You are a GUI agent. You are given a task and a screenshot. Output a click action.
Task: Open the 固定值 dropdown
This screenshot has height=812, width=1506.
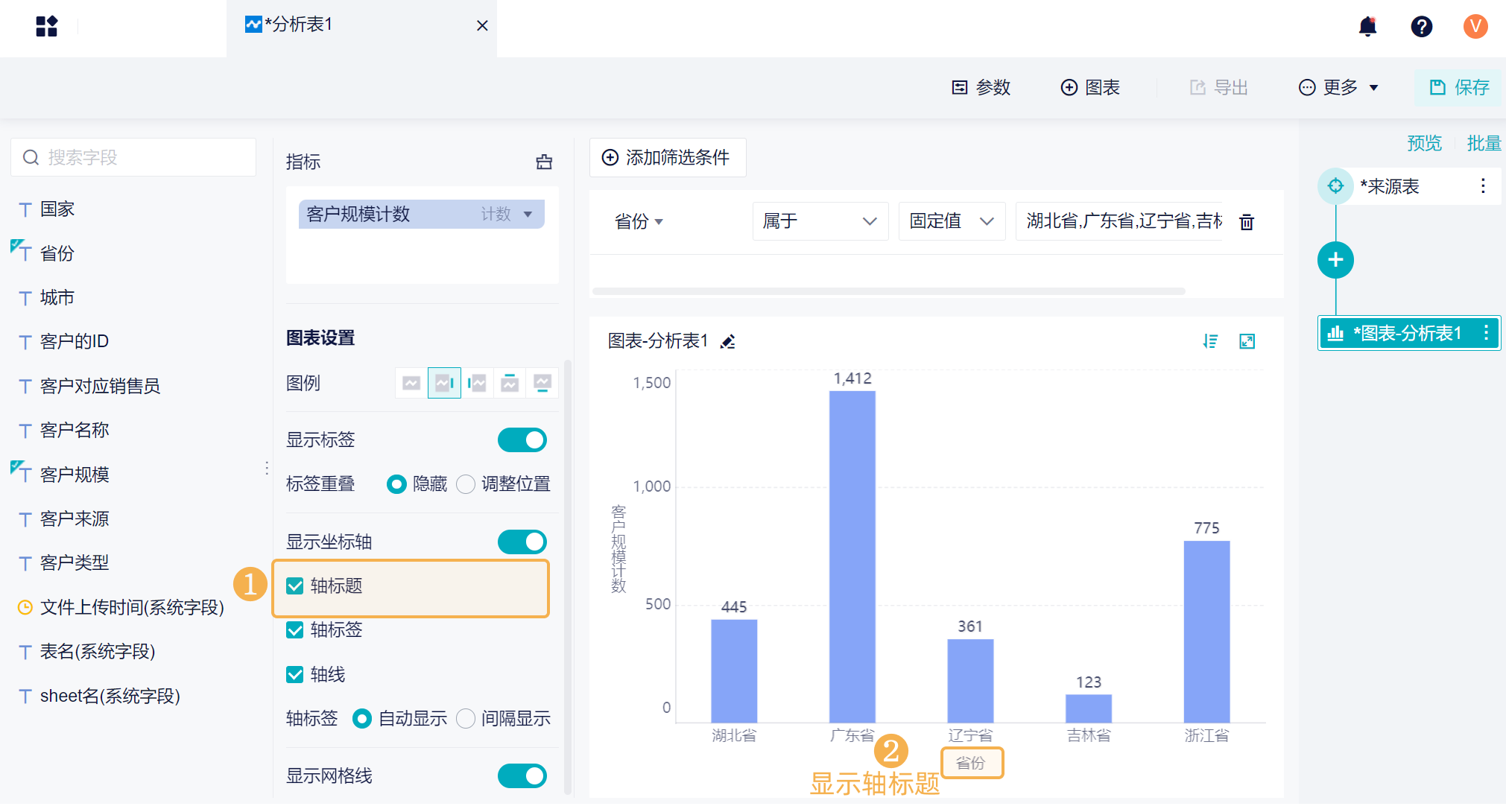(952, 221)
